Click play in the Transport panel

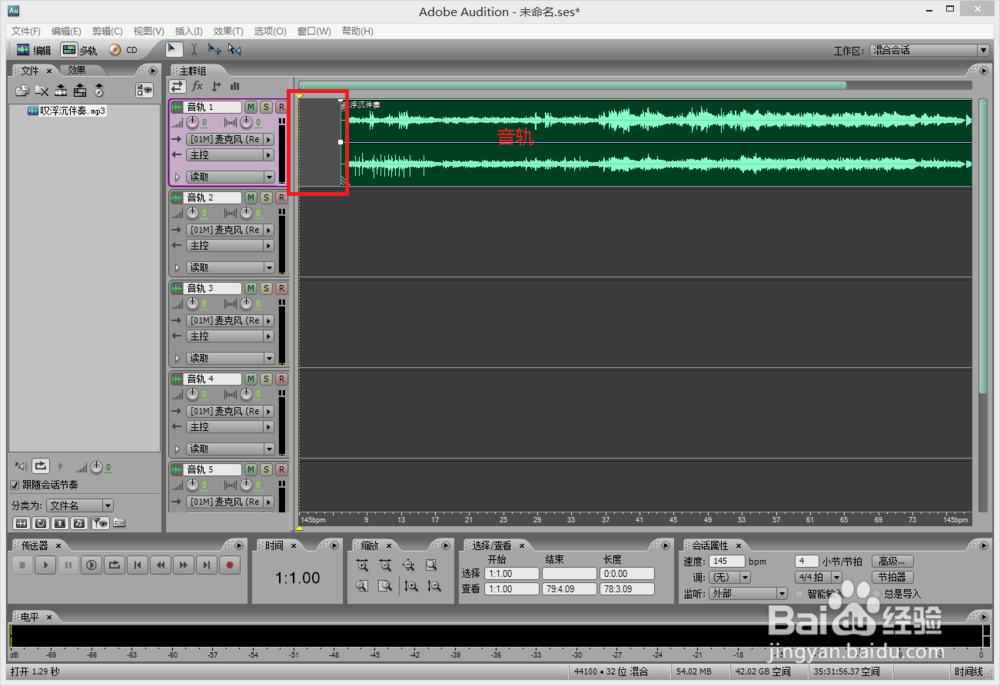(45, 565)
